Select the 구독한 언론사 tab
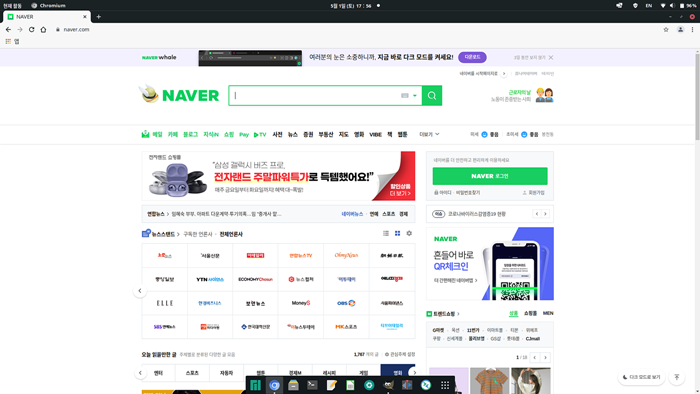Image resolution: width=700 pixels, height=394 pixels. [x=198, y=234]
